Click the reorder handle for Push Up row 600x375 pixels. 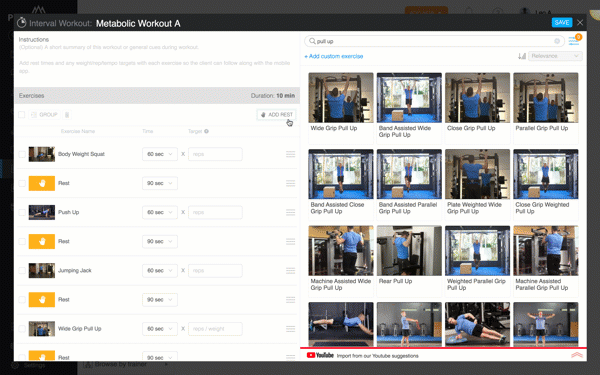click(x=290, y=212)
